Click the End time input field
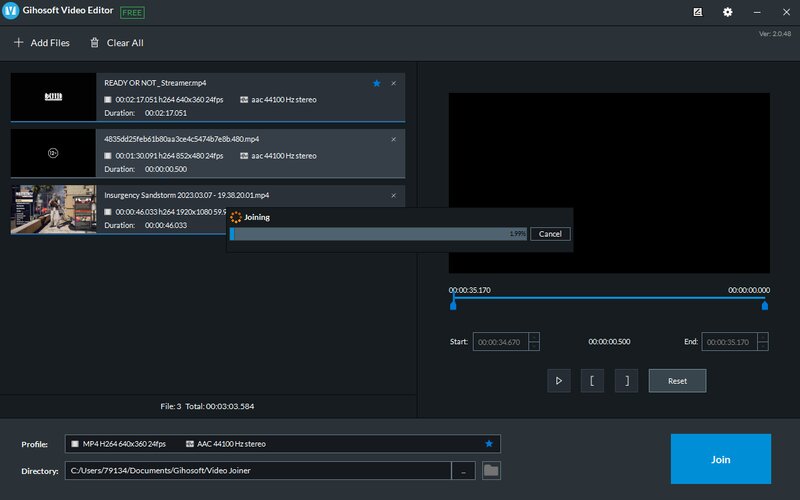This screenshot has height=500, width=800. pyautogui.click(x=729, y=342)
